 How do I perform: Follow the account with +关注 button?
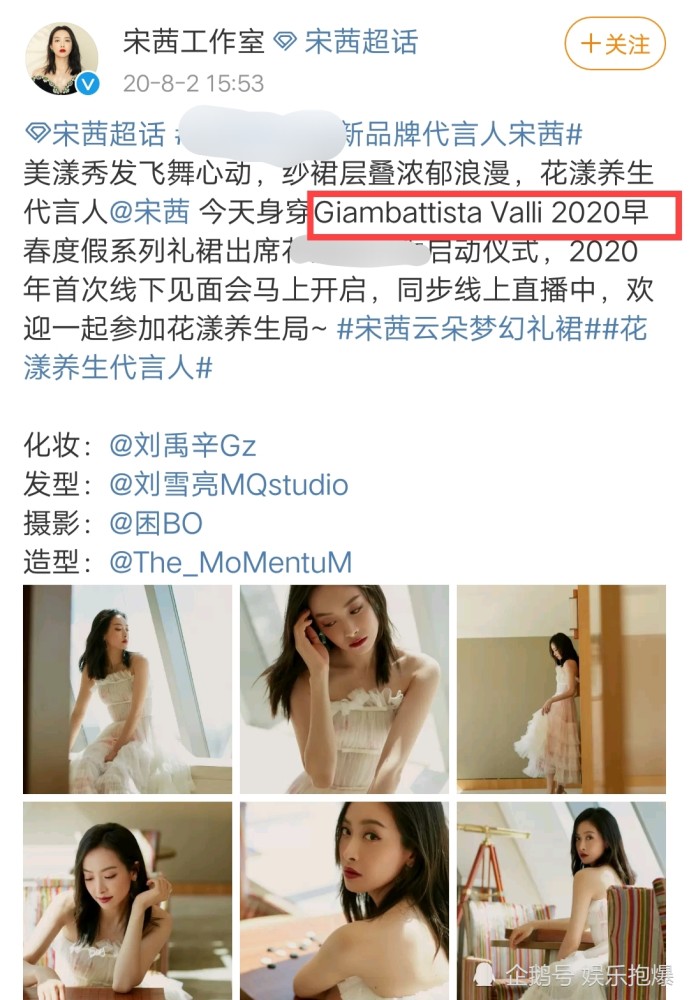[x=615, y=43]
